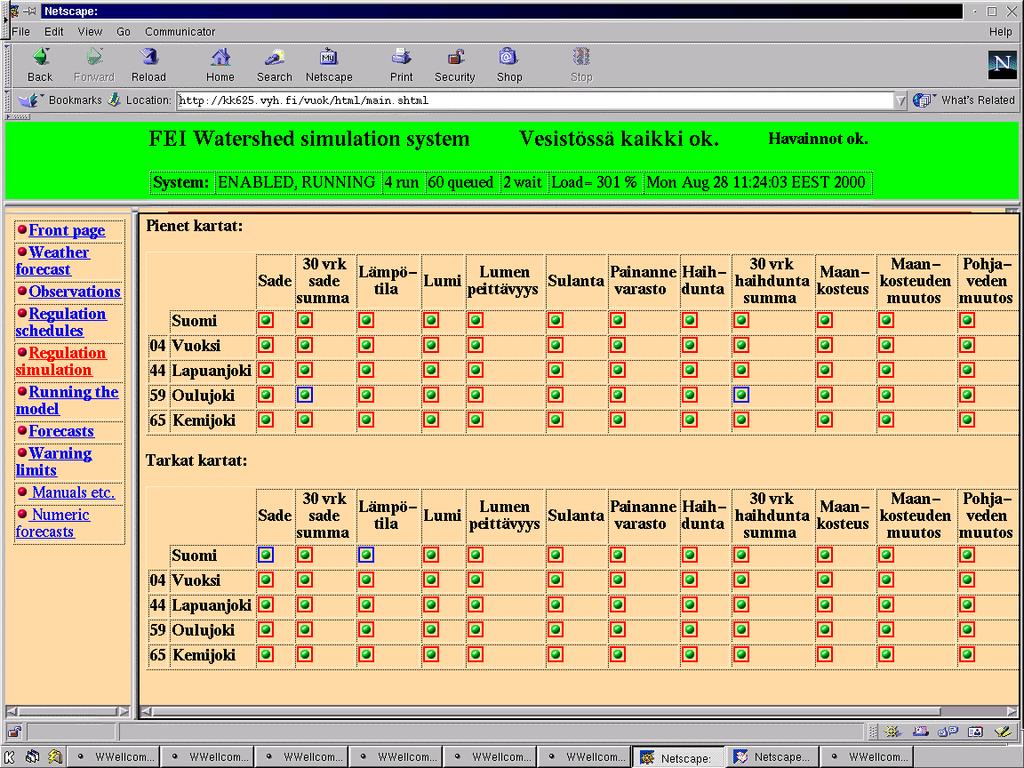Click the K start menu button
The image size is (1024, 768).
click(x=11, y=757)
